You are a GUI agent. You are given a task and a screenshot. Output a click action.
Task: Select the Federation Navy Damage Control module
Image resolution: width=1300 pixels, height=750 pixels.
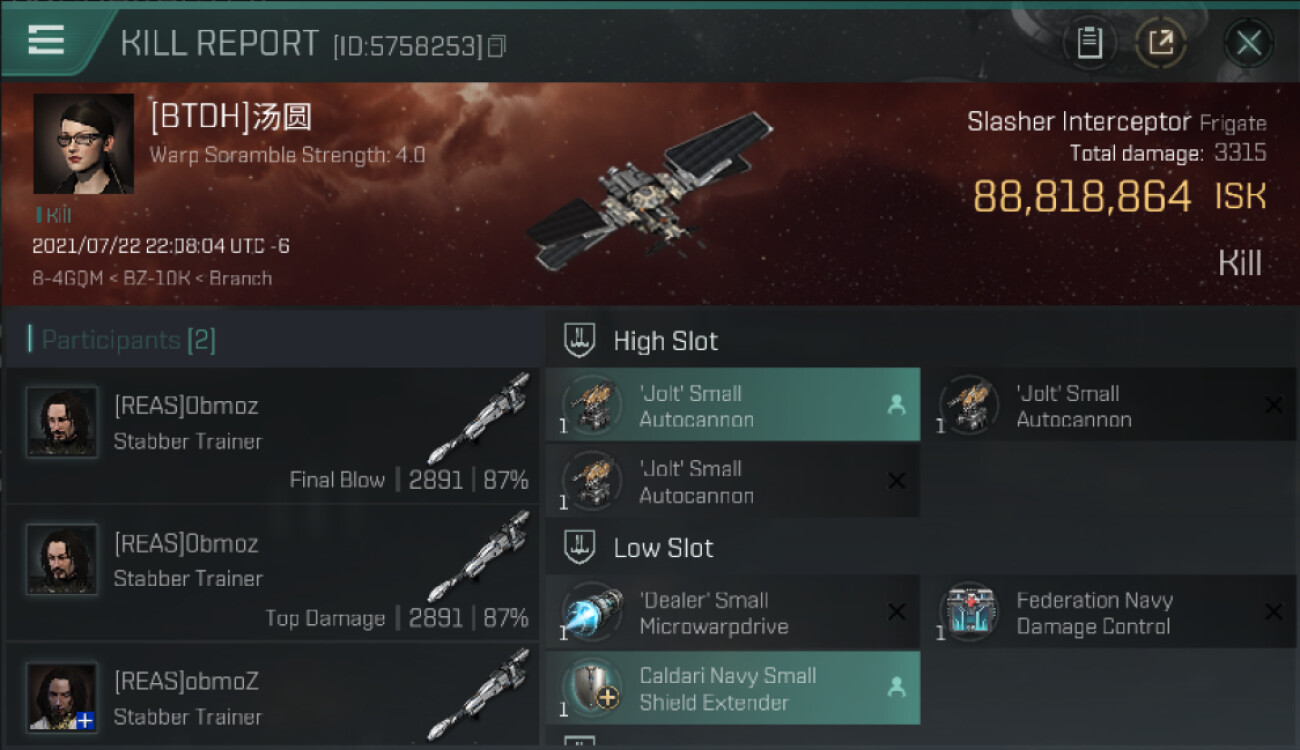coord(1110,612)
